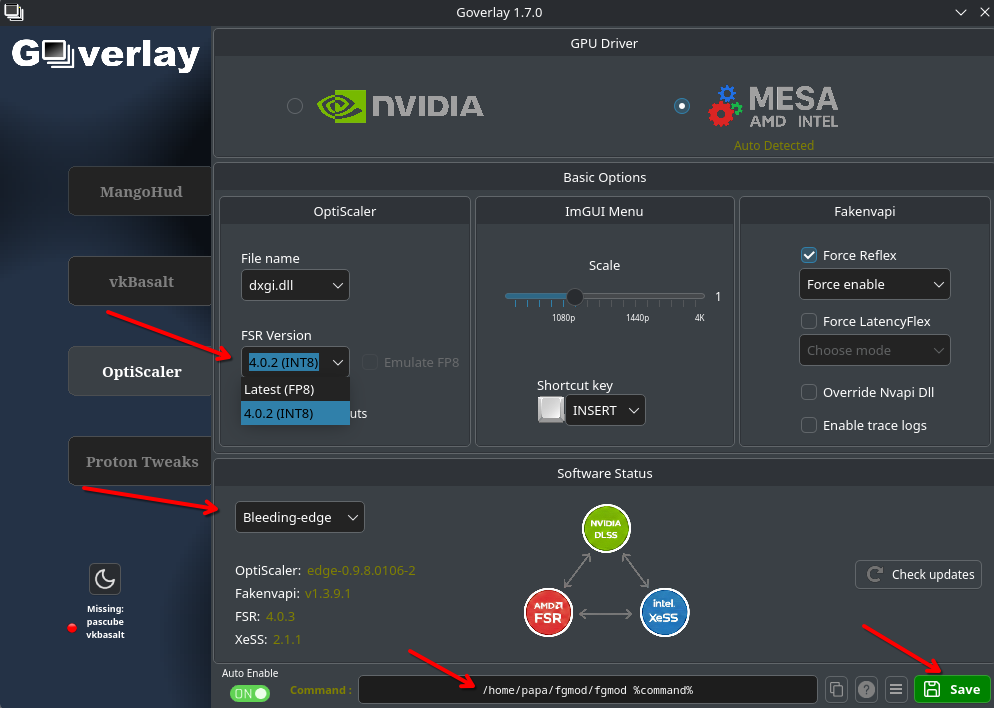994x708 pixels.
Task: Click the dark mode moon icon
Action: [x=105, y=579]
